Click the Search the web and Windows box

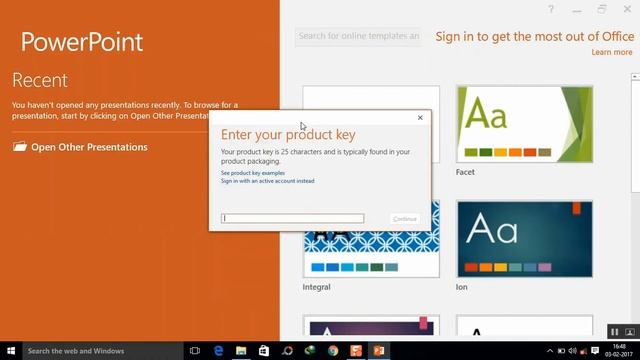(x=103, y=351)
